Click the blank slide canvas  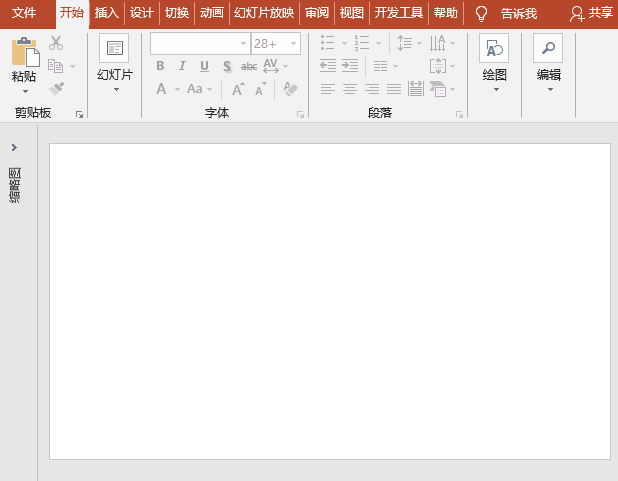330,302
